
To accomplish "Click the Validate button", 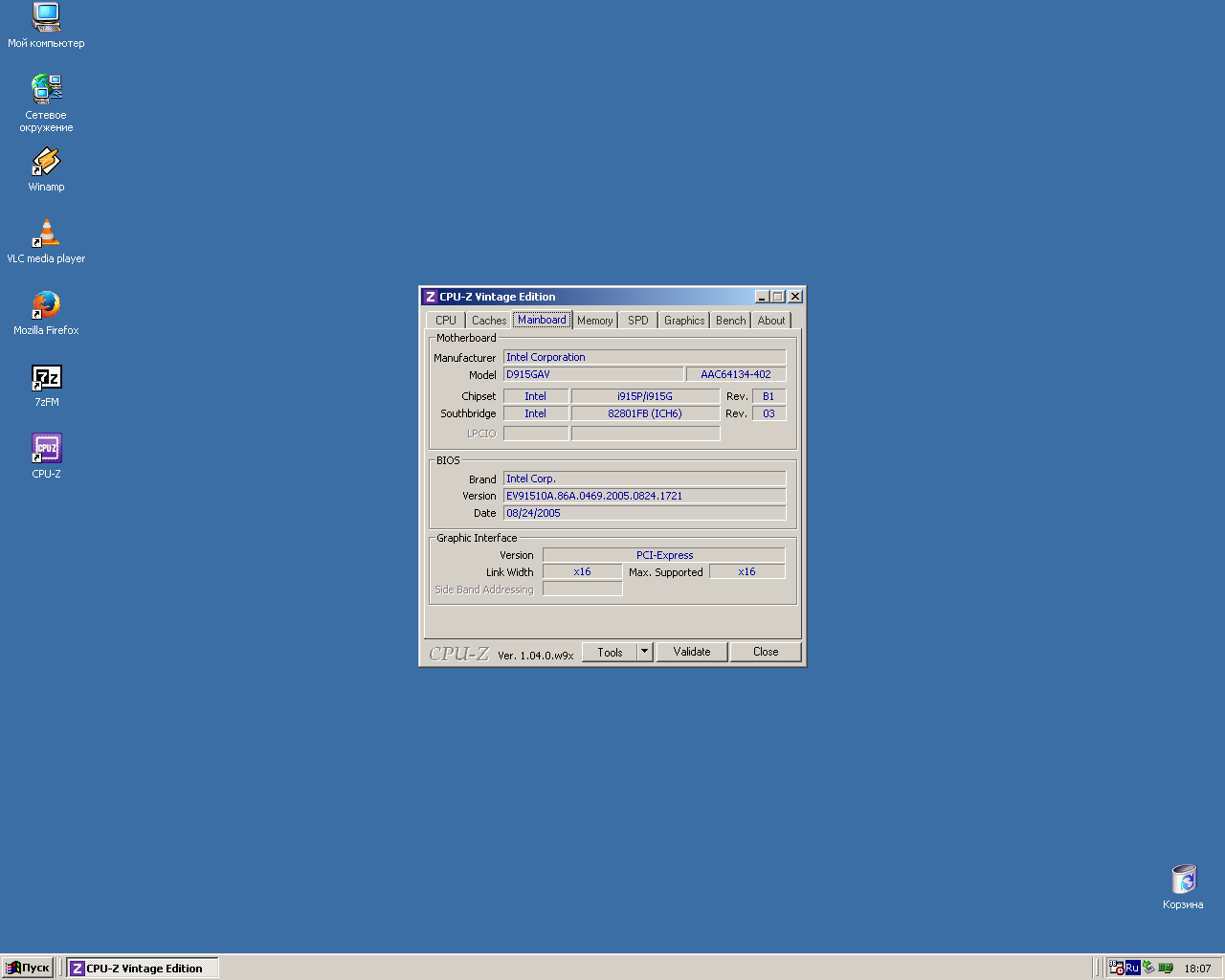I will (x=692, y=652).
